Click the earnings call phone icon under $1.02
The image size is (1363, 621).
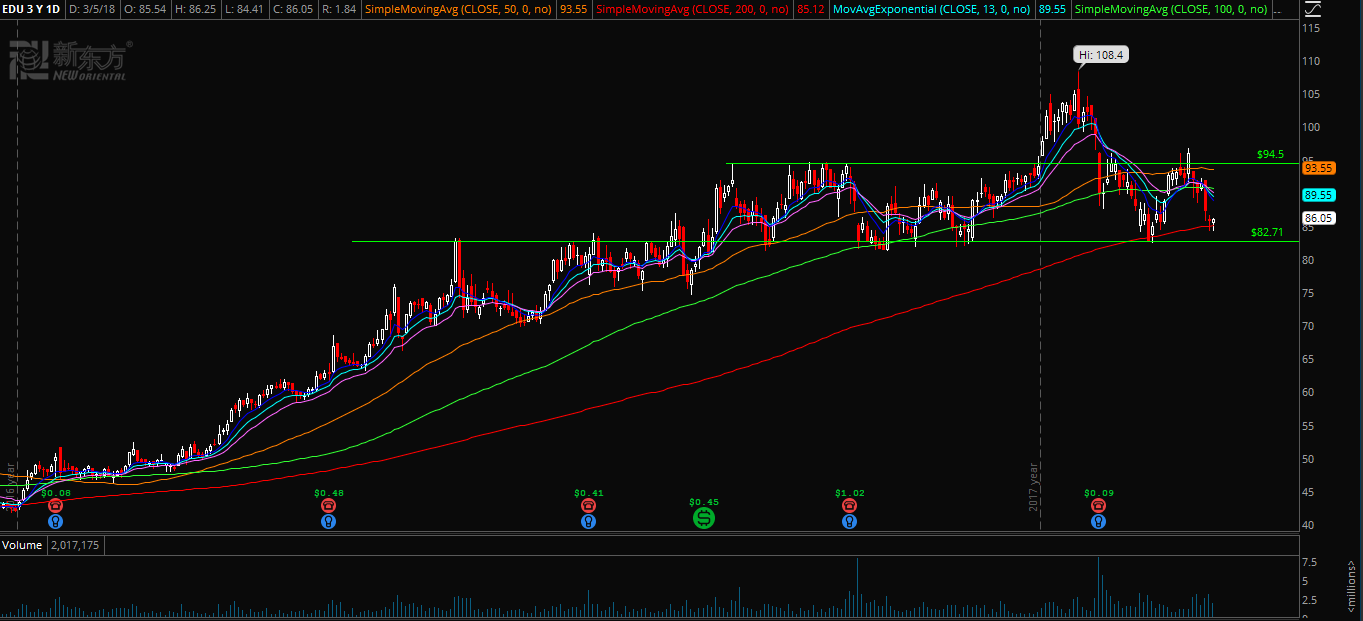point(849,506)
